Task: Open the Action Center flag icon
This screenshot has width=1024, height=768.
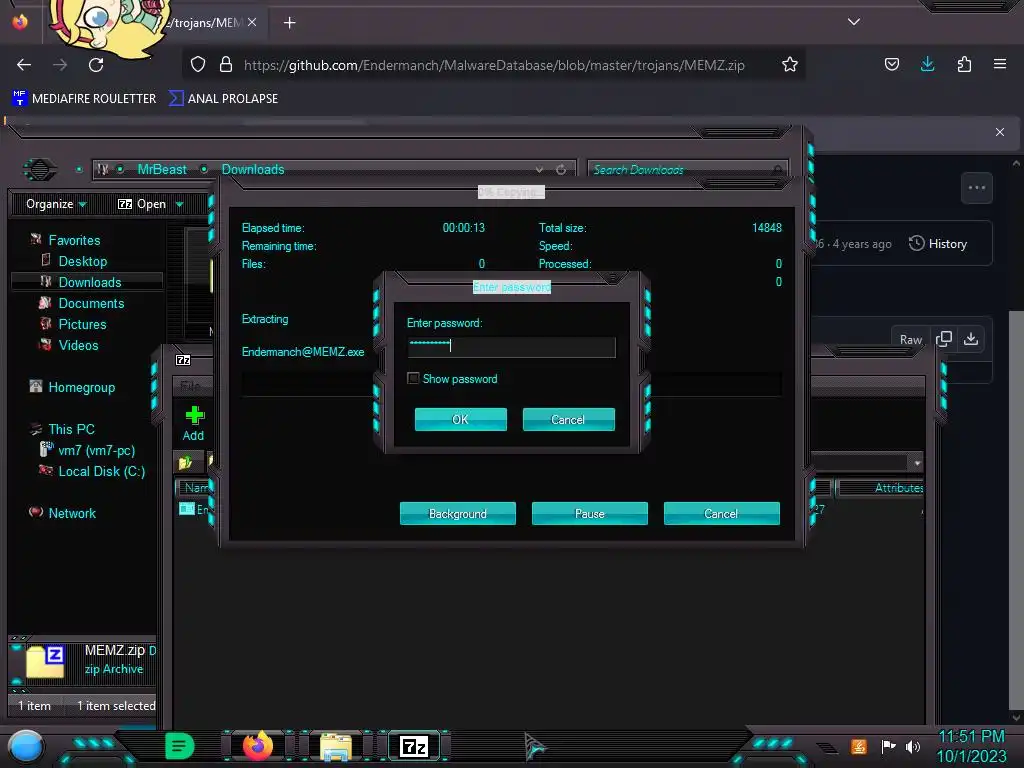Action: point(888,746)
